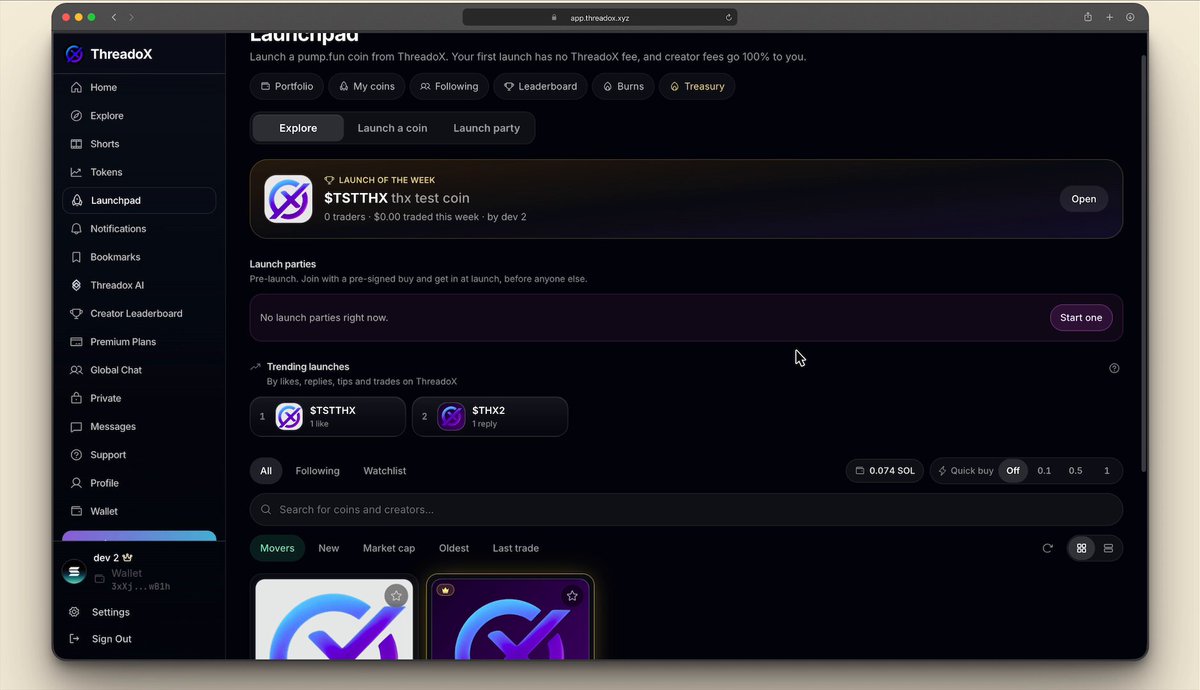
Task: Open Messages in the sidebar
Action: click(139, 426)
